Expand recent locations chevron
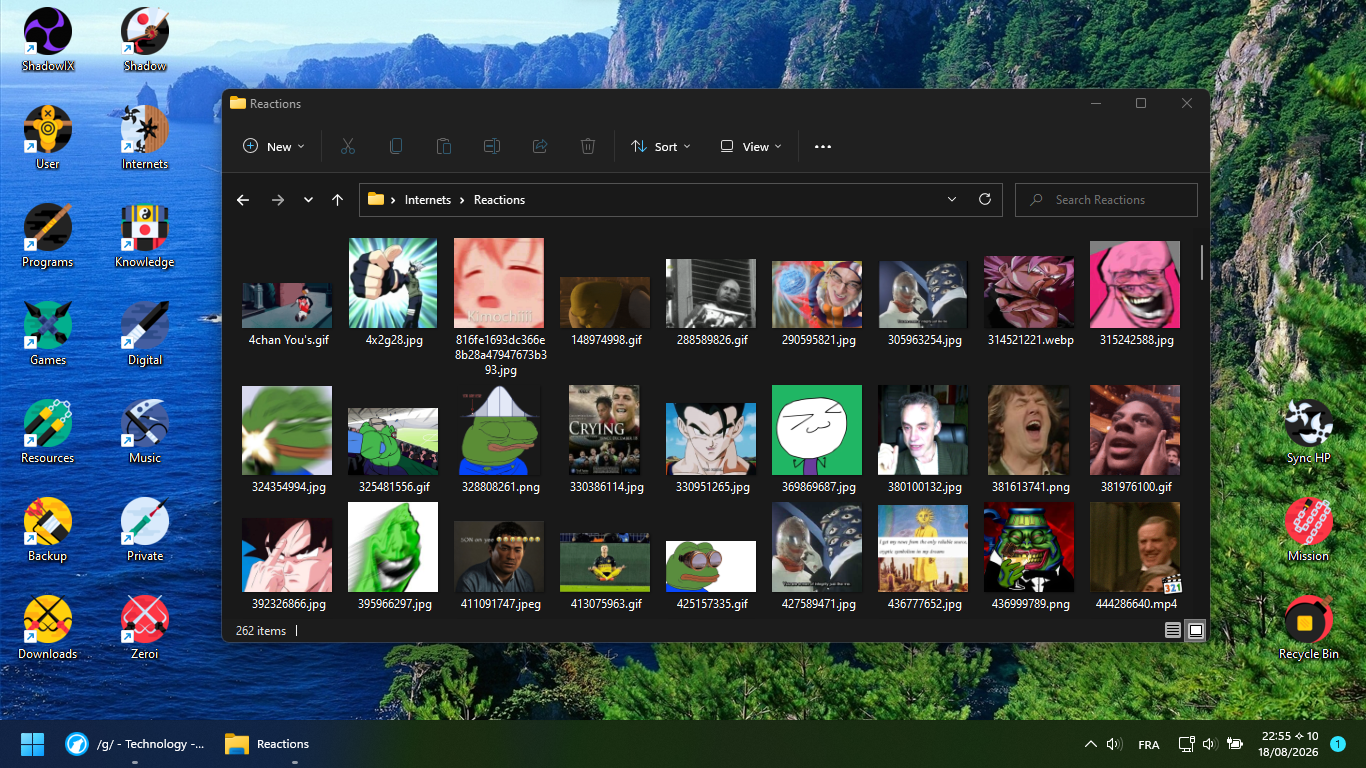1366x768 pixels. coord(308,200)
